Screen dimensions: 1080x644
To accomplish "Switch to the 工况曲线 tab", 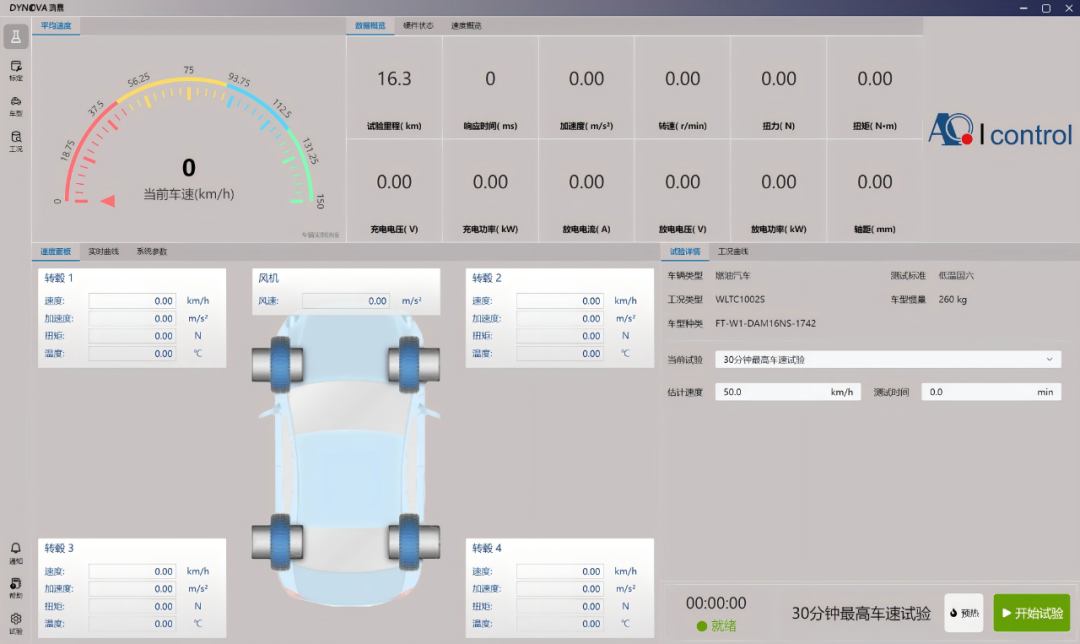I will click(x=732, y=251).
